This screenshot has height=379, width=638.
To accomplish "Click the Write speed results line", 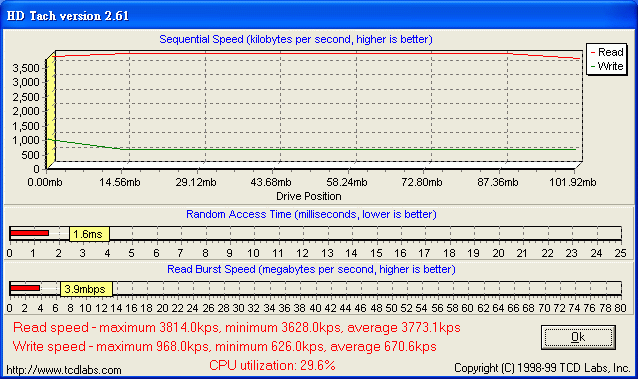I will [225, 346].
